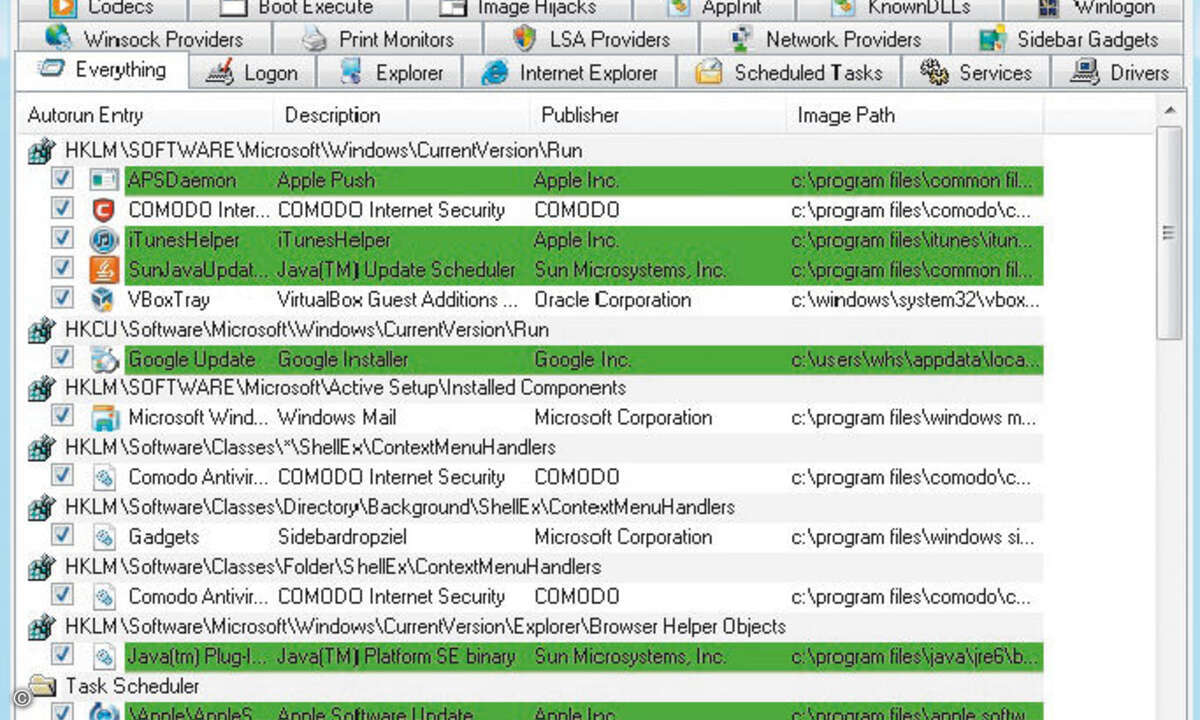Select 'Java(TM) Platform SE binary' description cell
This screenshot has height=720, width=1200.
[396, 657]
